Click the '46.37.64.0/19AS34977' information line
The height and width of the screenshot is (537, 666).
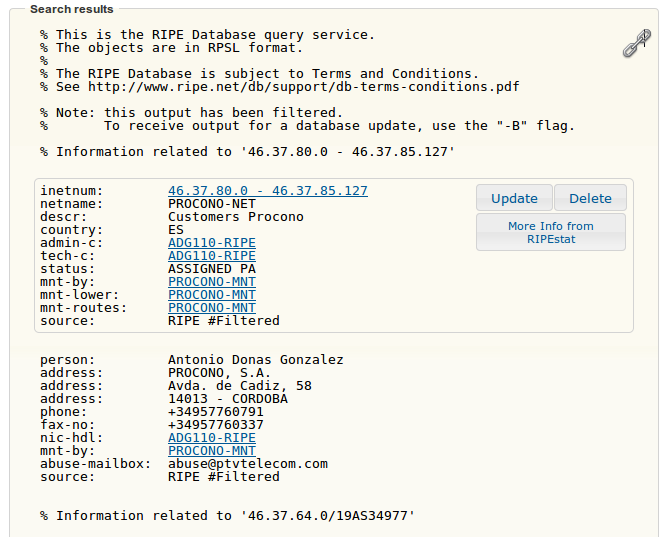point(227,516)
